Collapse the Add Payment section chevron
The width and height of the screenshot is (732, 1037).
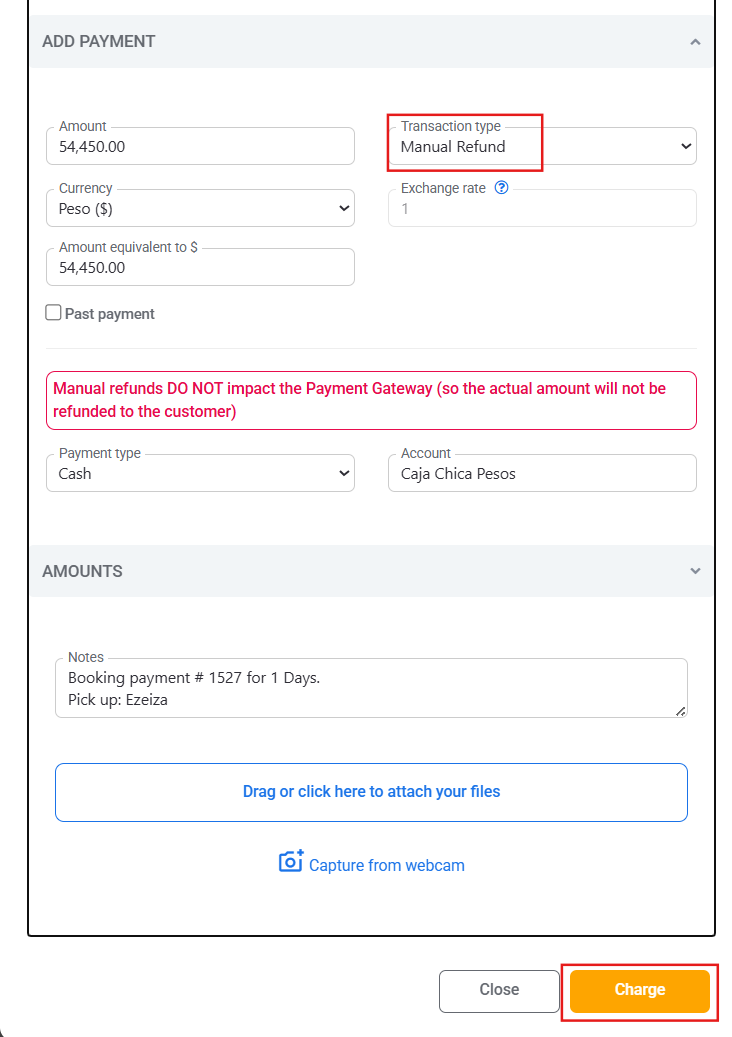(x=695, y=42)
